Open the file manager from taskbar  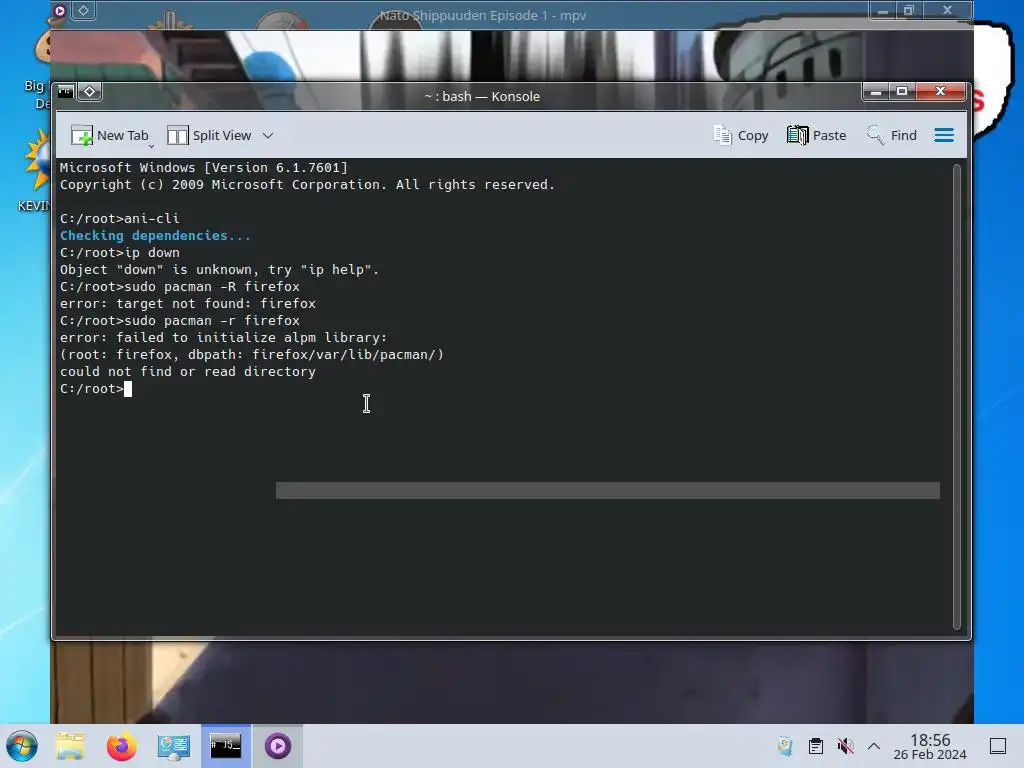pyautogui.click(x=70, y=746)
